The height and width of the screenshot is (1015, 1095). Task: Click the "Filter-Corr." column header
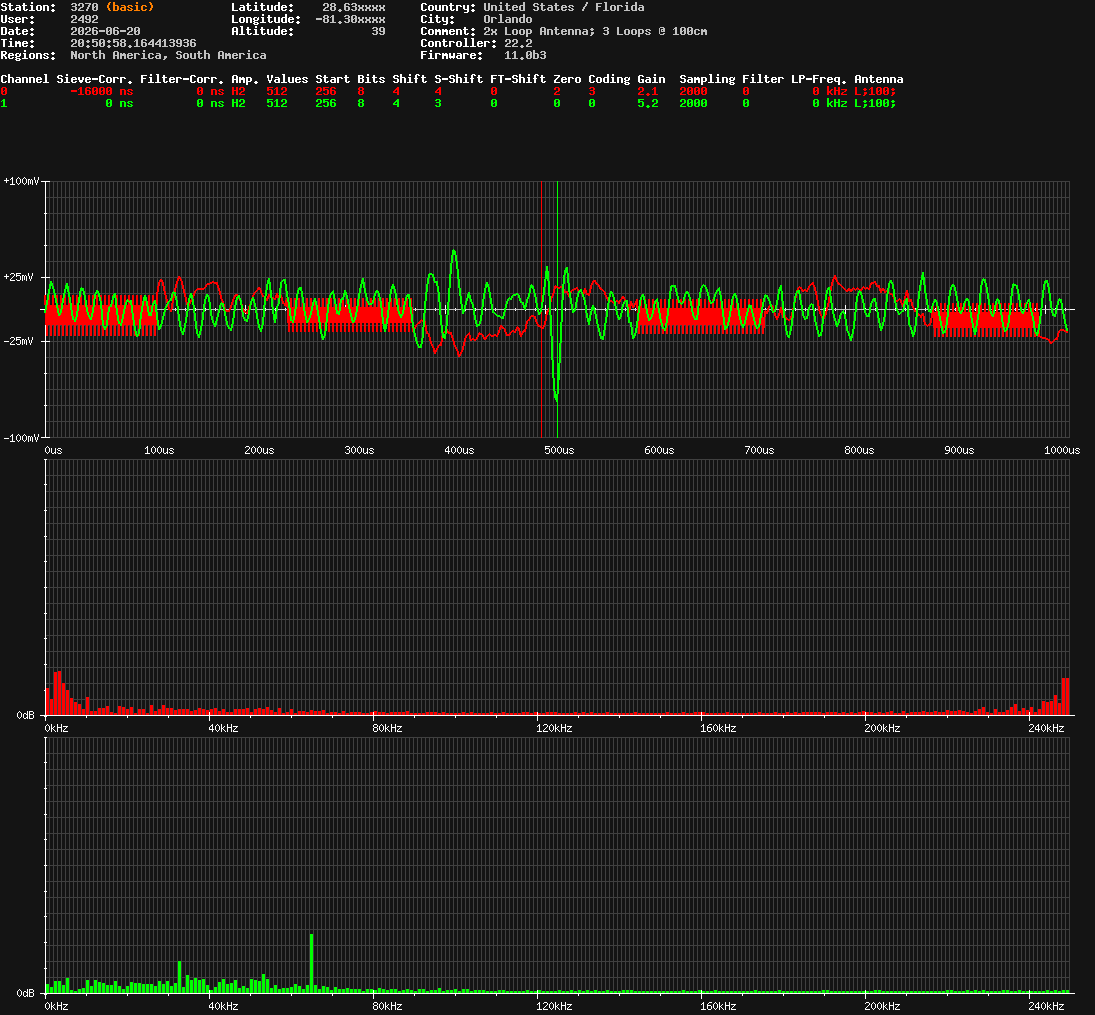pos(182,79)
